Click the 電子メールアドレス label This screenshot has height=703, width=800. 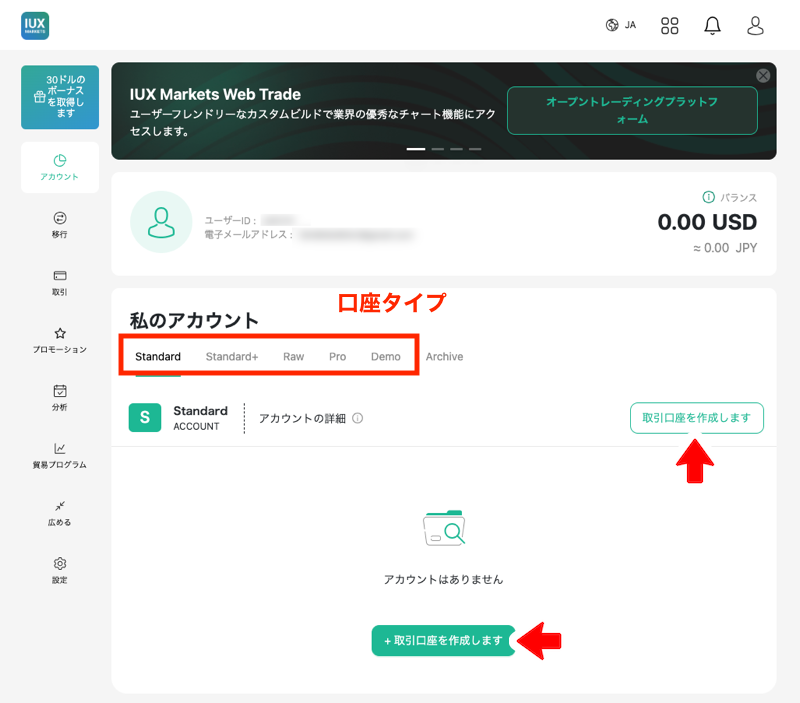[x=248, y=235]
